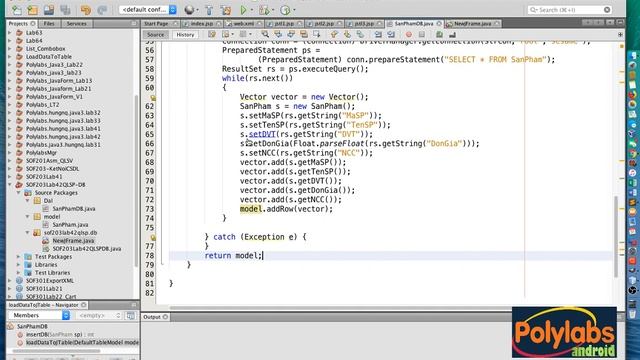Viewport: 640px width, 360px height.
Task: Click the Shift Line Left icon
Action: coord(378,35)
